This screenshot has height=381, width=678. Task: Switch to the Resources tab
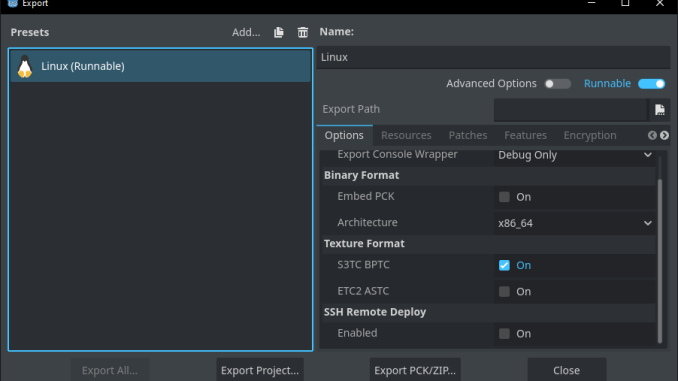406,135
